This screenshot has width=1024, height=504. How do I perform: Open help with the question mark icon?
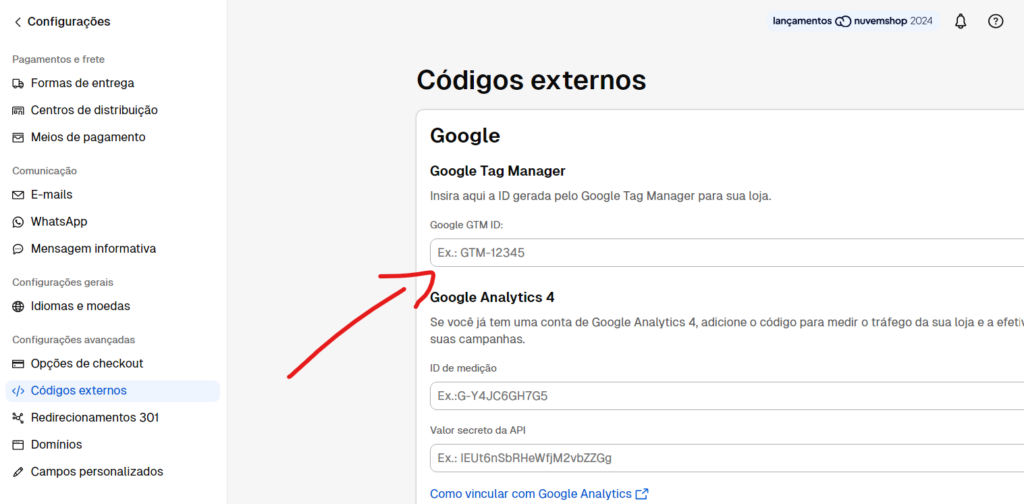point(995,22)
